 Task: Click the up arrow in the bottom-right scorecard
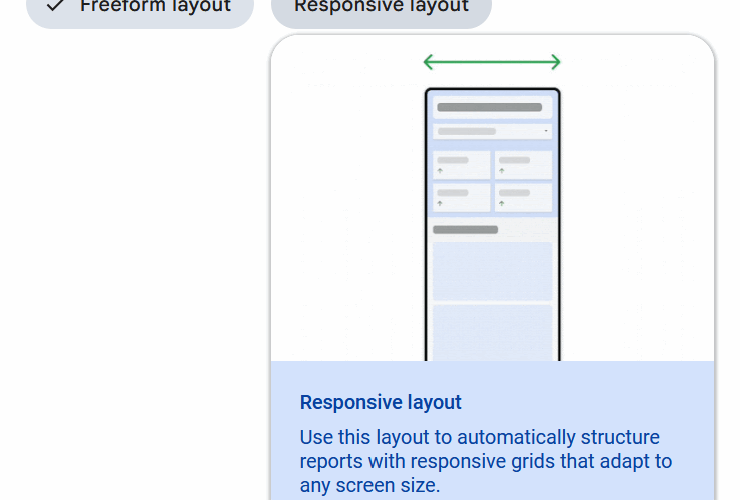tap(502, 203)
